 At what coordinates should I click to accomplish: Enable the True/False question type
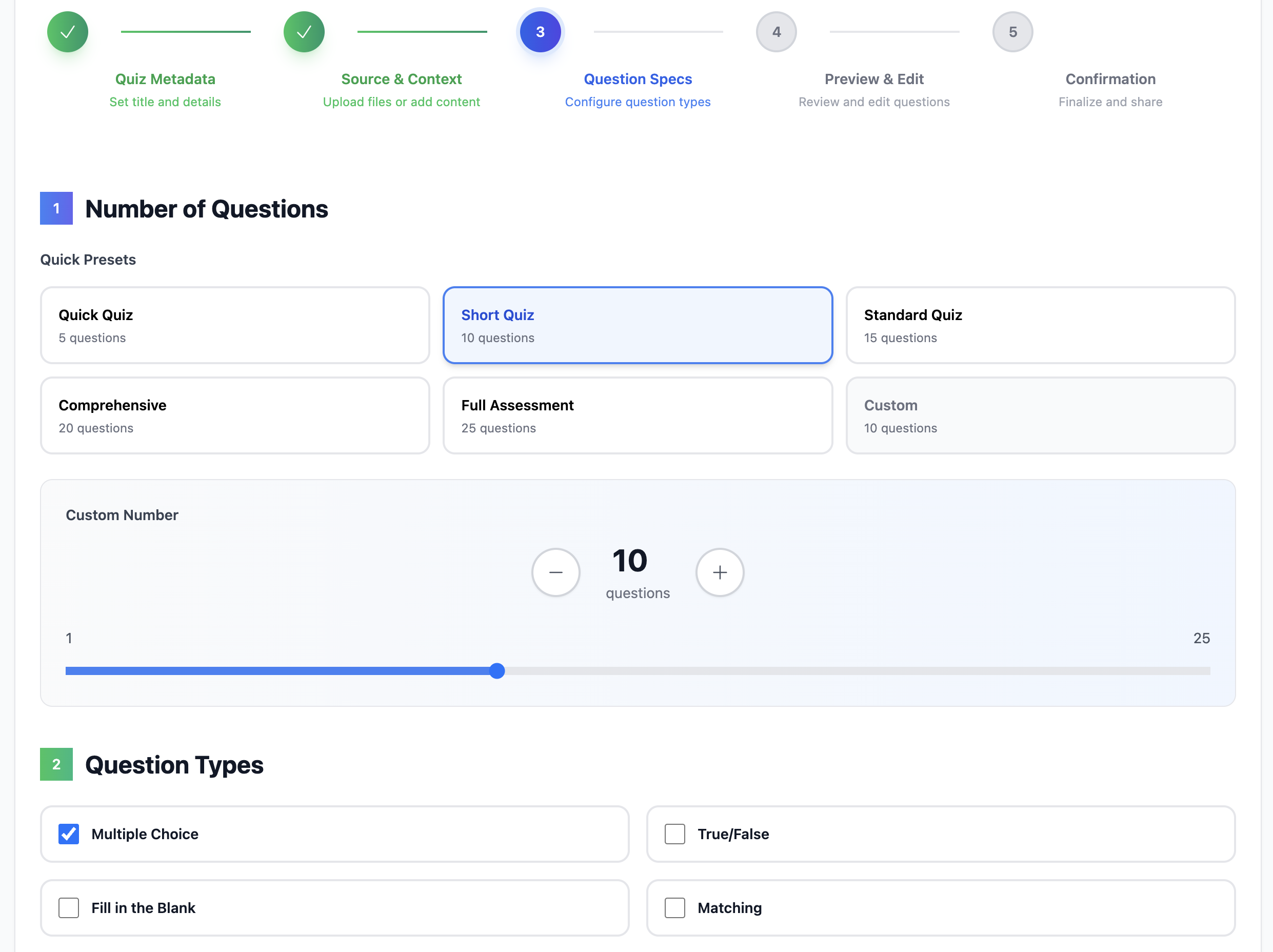click(674, 834)
